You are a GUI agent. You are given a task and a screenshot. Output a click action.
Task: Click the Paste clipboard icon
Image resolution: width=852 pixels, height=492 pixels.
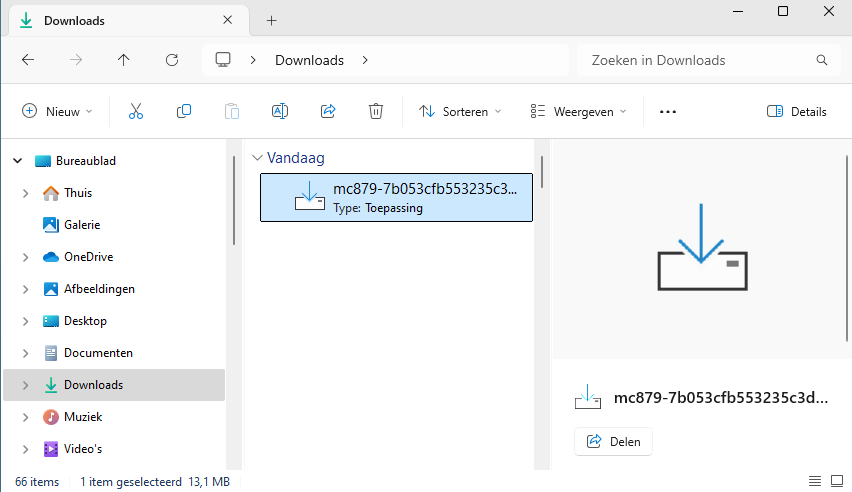coord(231,111)
